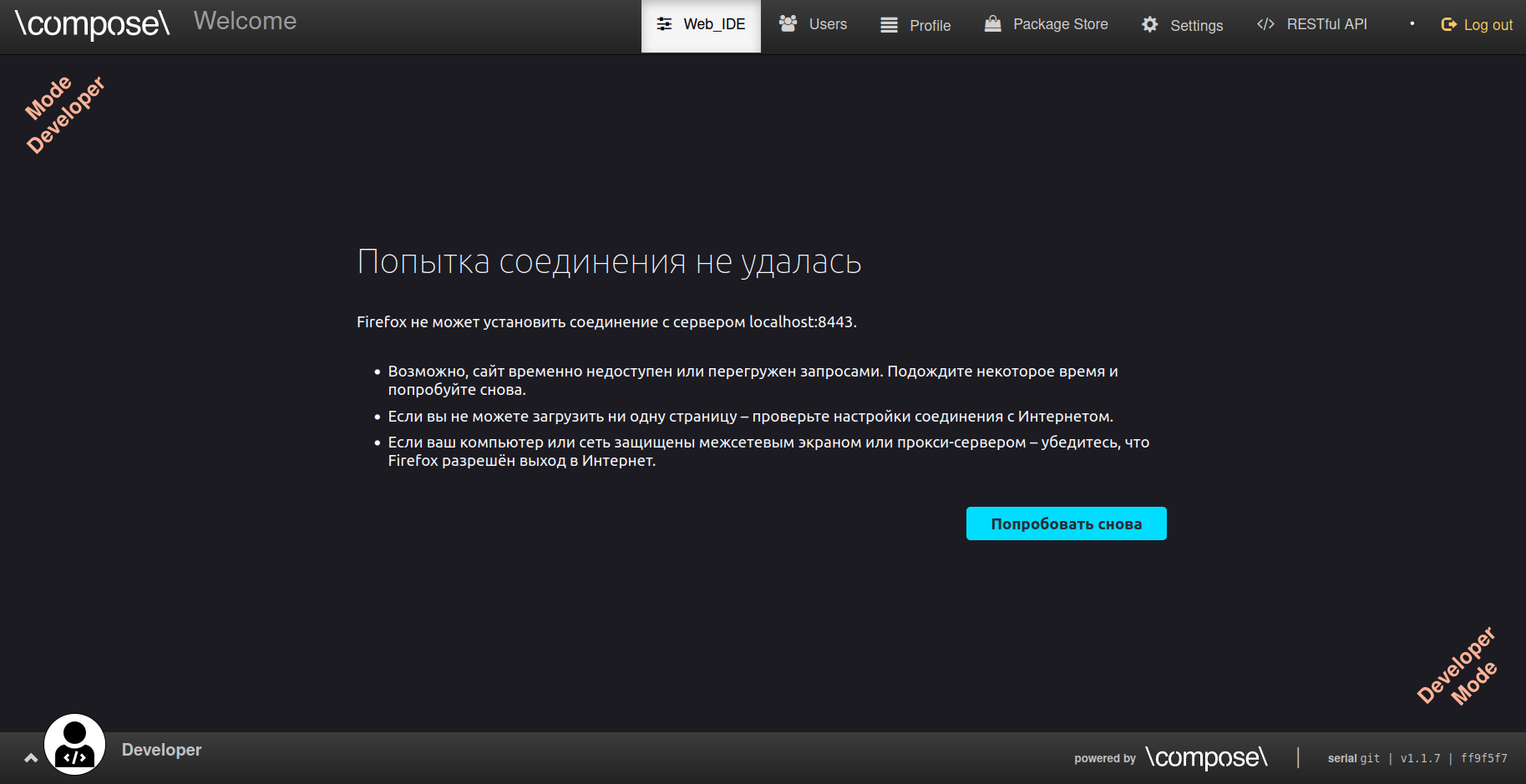Click the Log out link

(1488, 24)
